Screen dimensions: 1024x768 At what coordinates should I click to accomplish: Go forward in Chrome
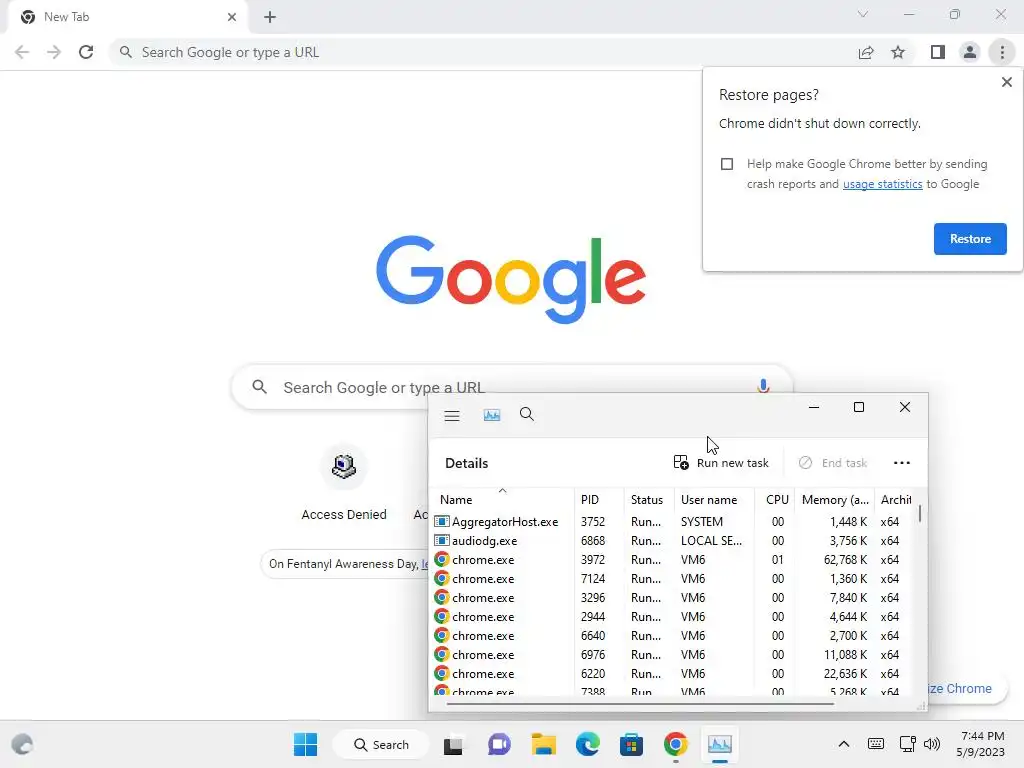click(x=54, y=52)
